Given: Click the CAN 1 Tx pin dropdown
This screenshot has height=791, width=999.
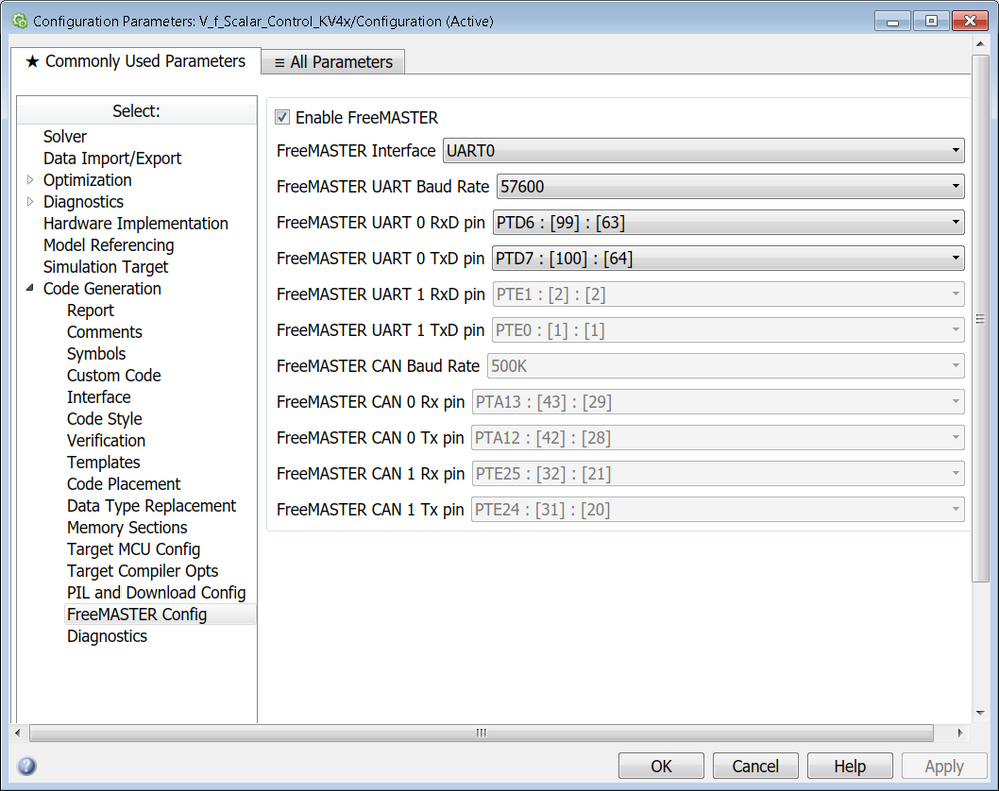Looking at the screenshot, I should pos(718,510).
